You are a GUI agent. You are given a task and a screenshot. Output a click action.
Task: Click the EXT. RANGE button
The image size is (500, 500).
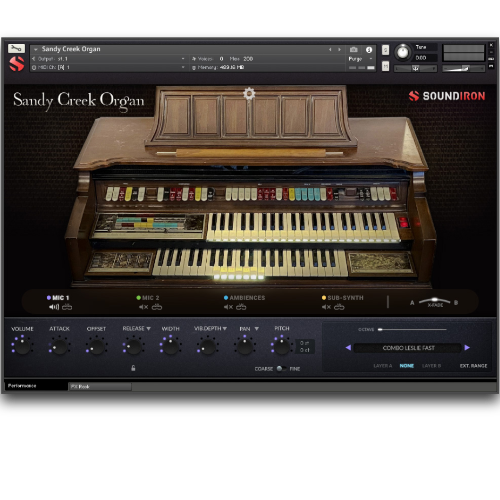click(x=473, y=366)
